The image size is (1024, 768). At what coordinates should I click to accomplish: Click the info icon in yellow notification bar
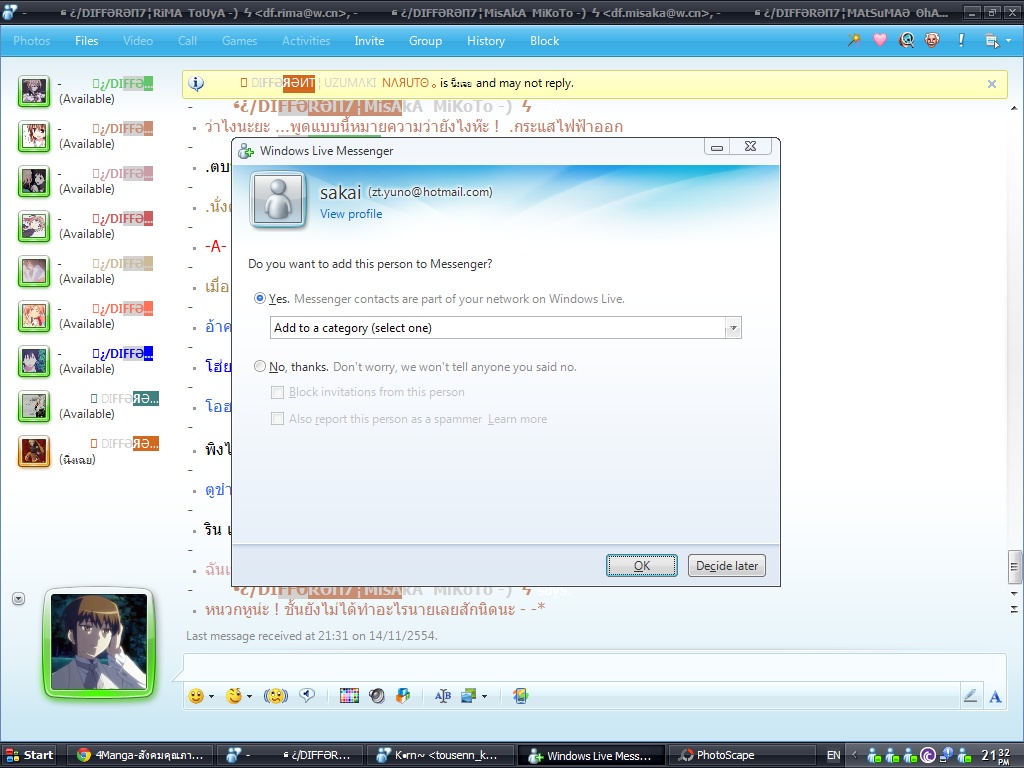pos(197,83)
